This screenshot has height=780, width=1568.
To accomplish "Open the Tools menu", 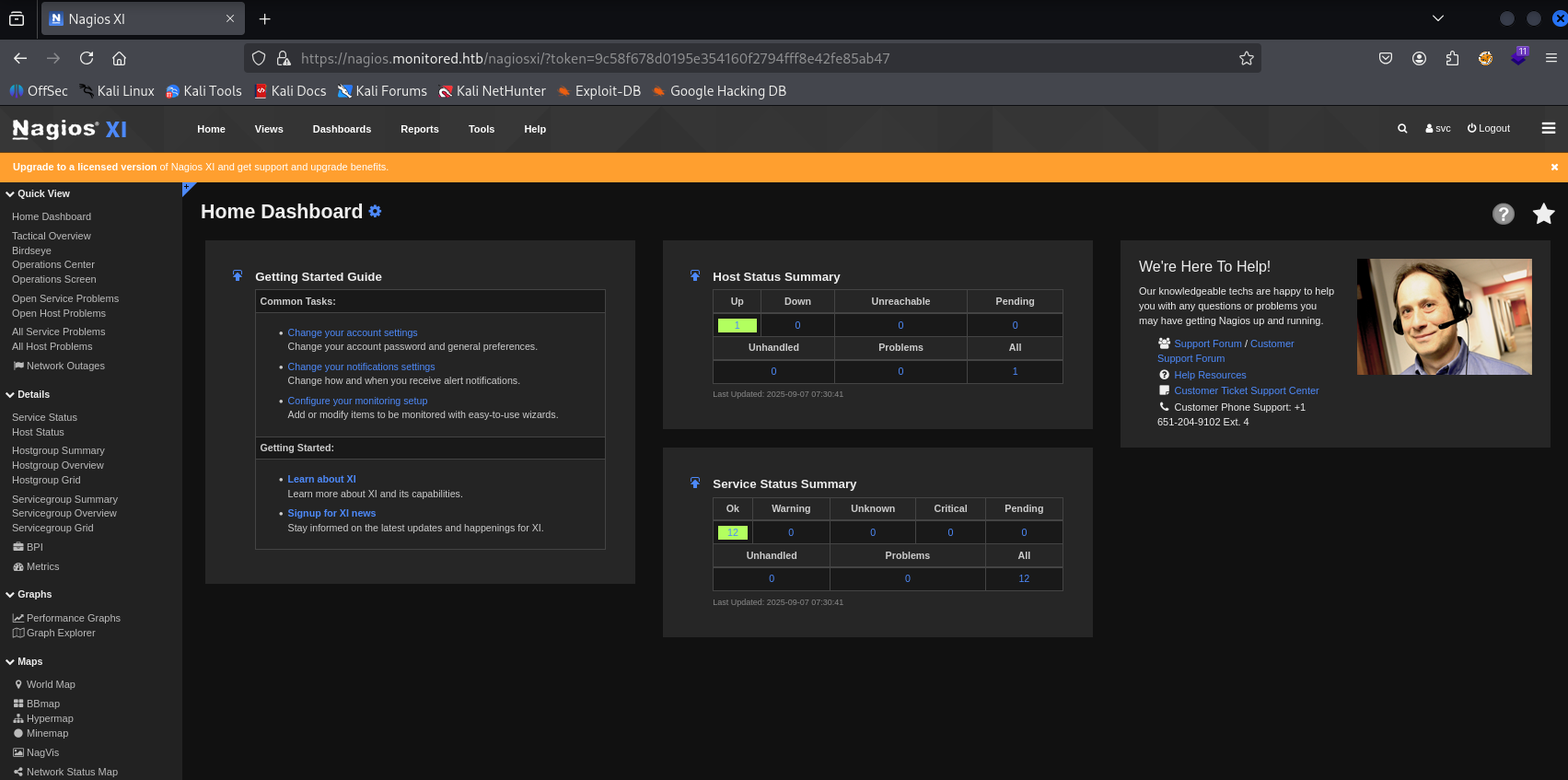I will pos(482,129).
